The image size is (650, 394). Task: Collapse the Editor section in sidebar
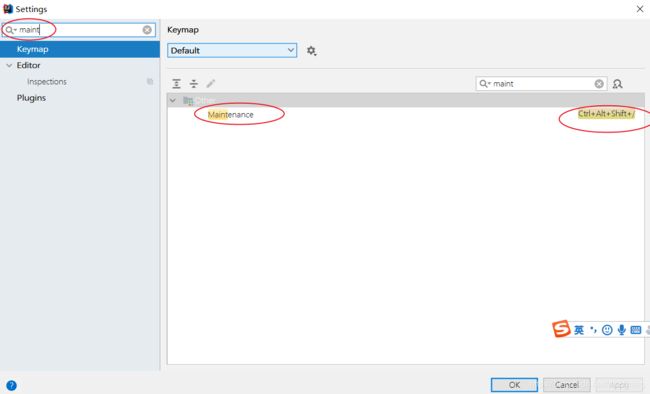(x=9, y=66)
